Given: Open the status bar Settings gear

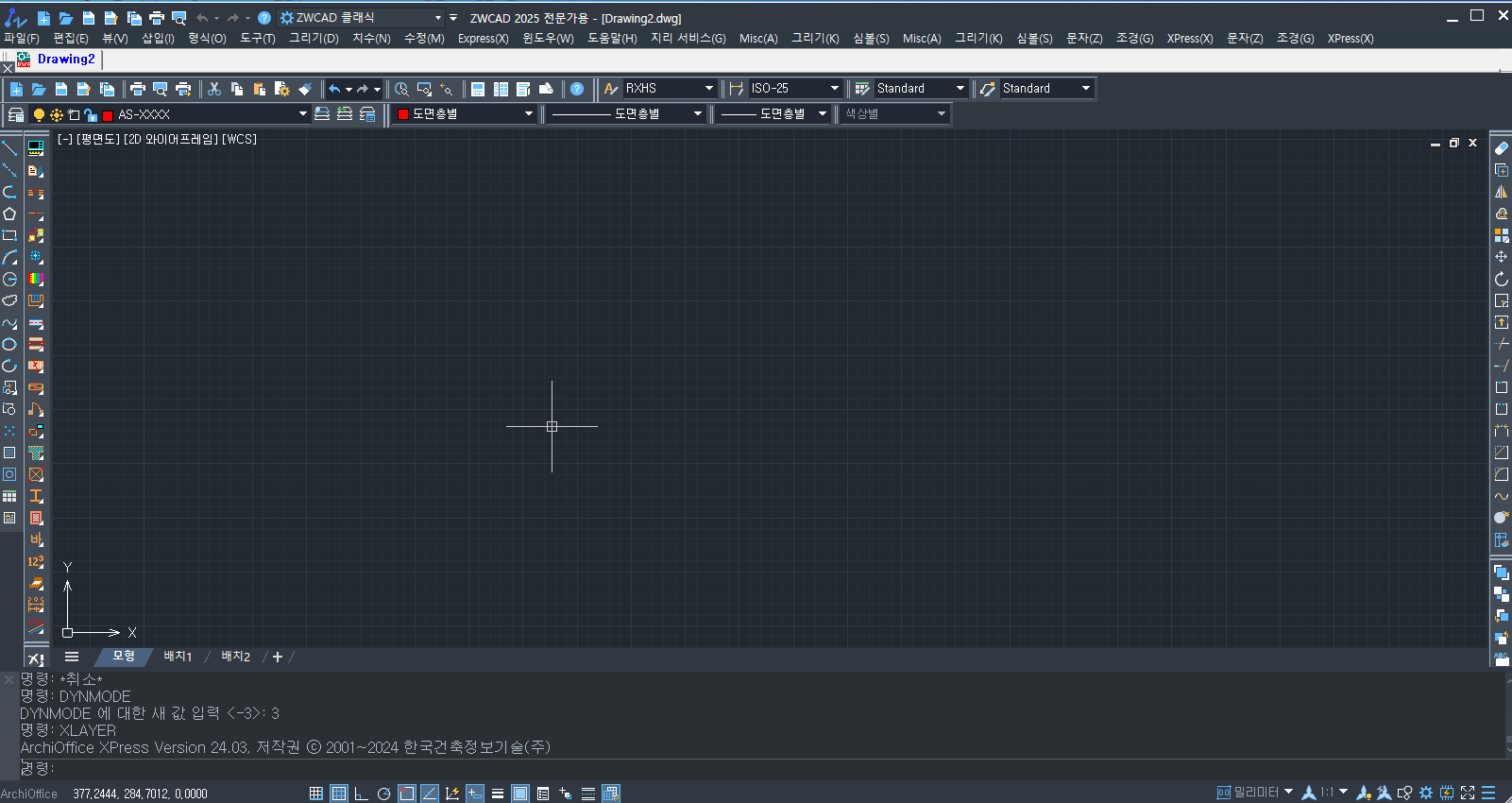Looking at the screenshot, I should pos(1426,793).
